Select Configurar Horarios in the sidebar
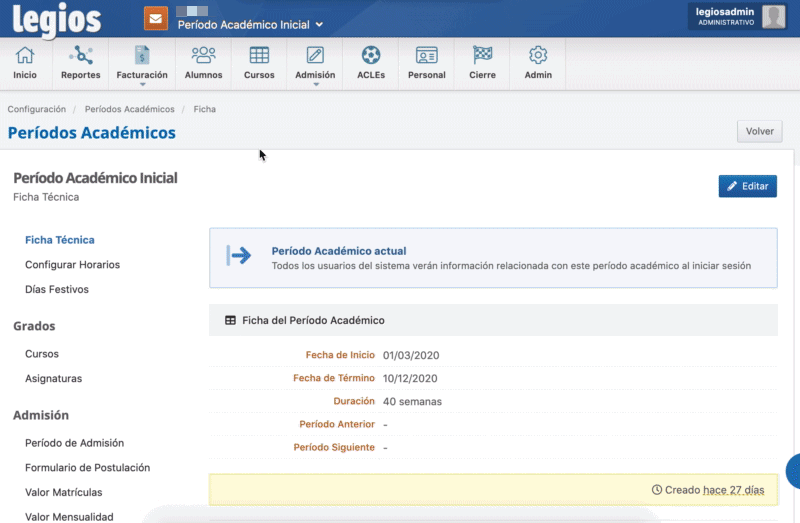Image resolution: width=800 pixels, height=523 pixels. click(72, 265)
